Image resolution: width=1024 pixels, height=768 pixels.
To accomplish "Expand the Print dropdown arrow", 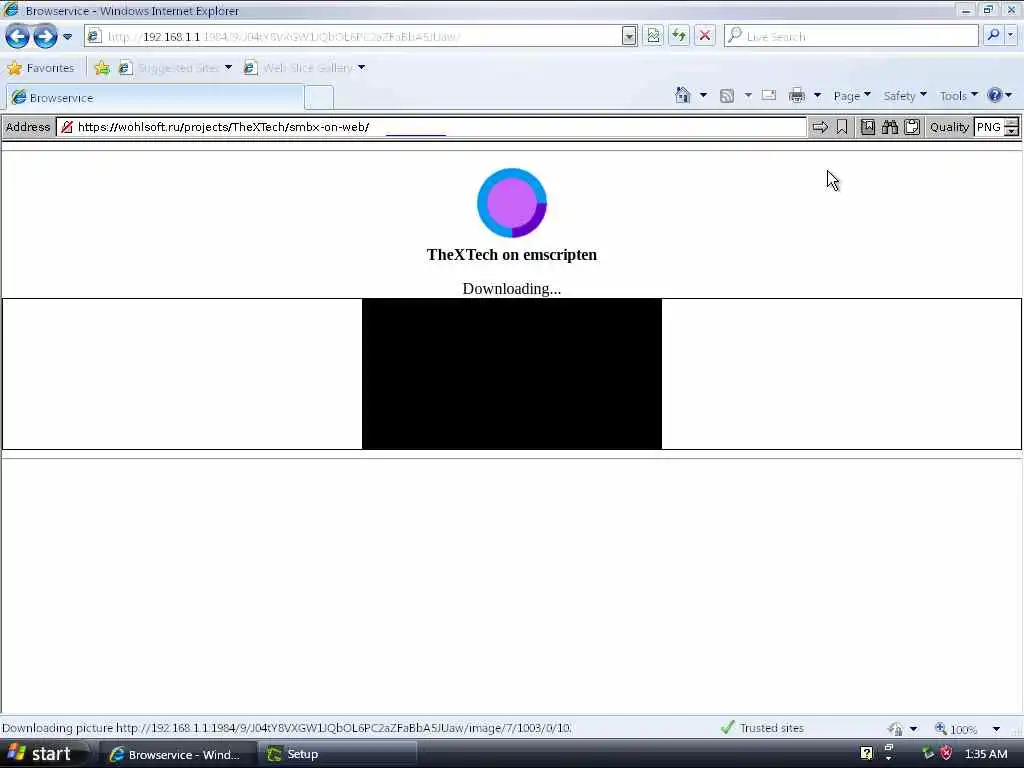I will point(817,96).
